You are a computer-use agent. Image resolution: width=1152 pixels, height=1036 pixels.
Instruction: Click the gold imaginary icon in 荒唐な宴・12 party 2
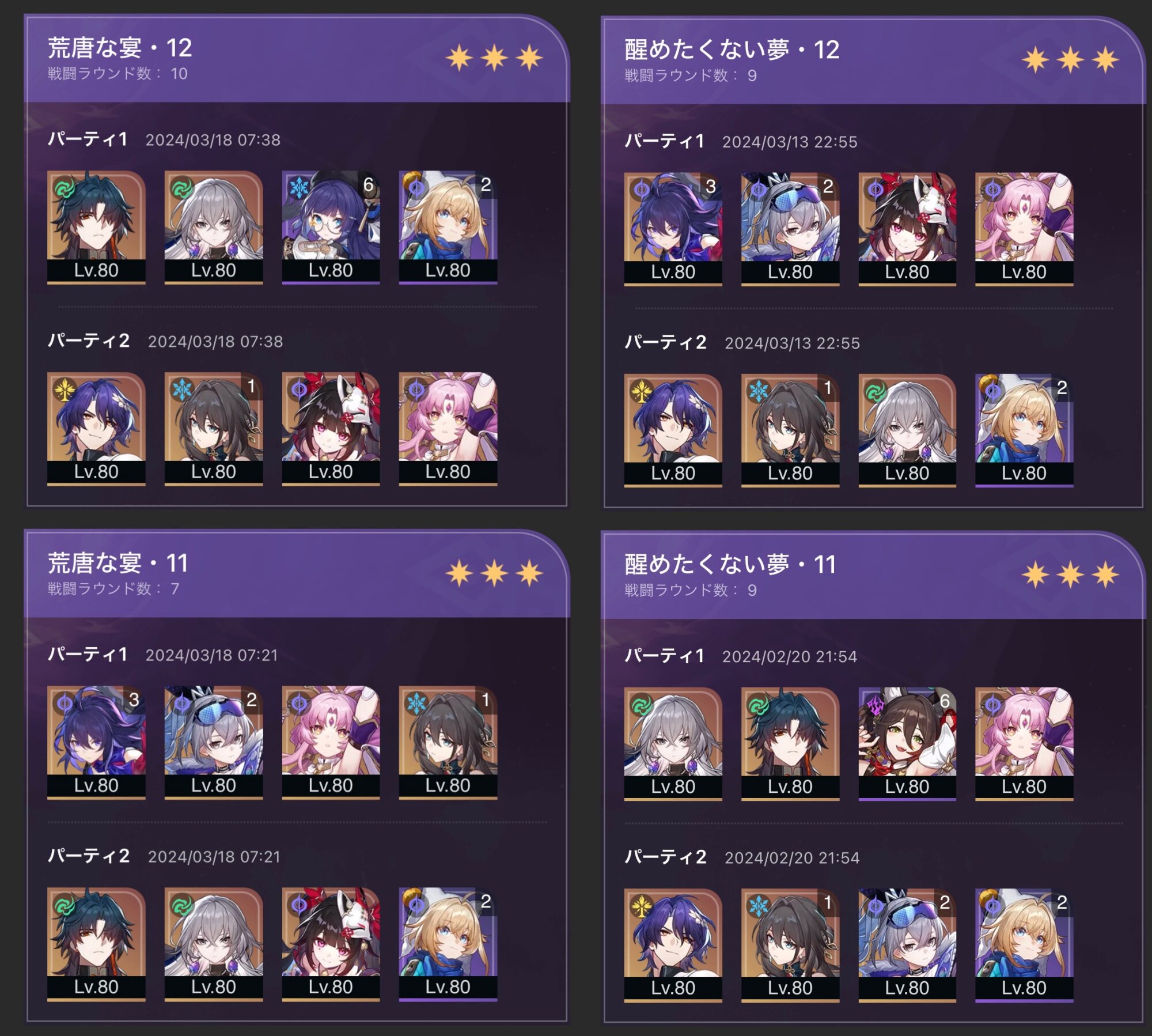tap(65, 390)
